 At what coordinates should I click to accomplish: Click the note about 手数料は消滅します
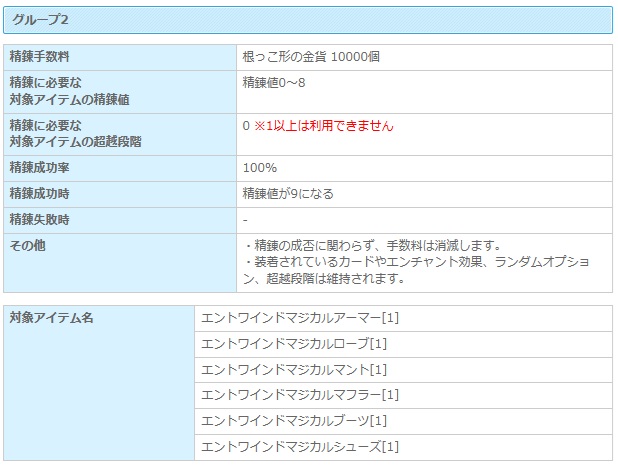(372, 246)
